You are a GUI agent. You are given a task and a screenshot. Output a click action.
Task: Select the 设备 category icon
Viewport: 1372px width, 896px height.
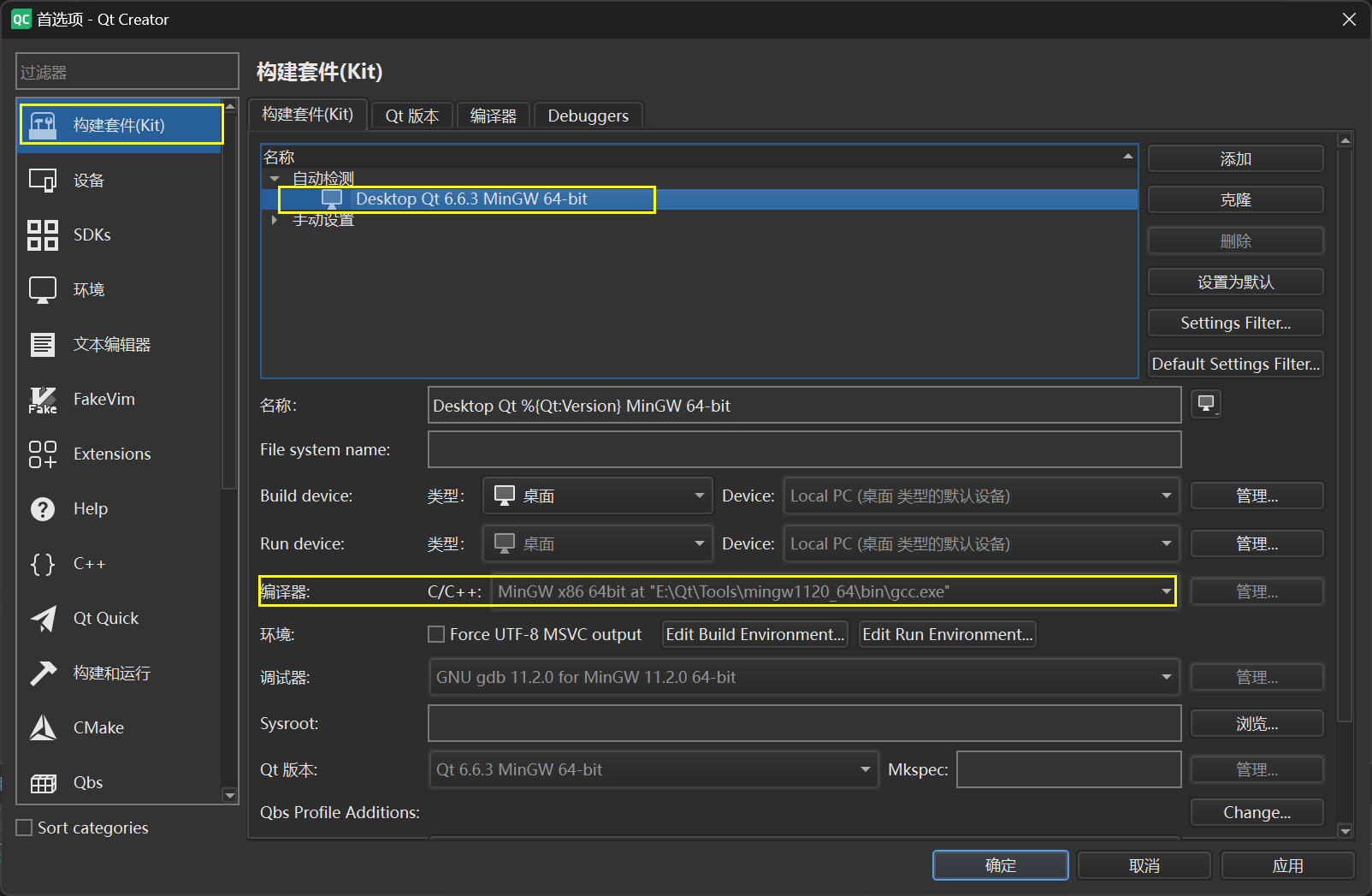(x=43, y=180)
